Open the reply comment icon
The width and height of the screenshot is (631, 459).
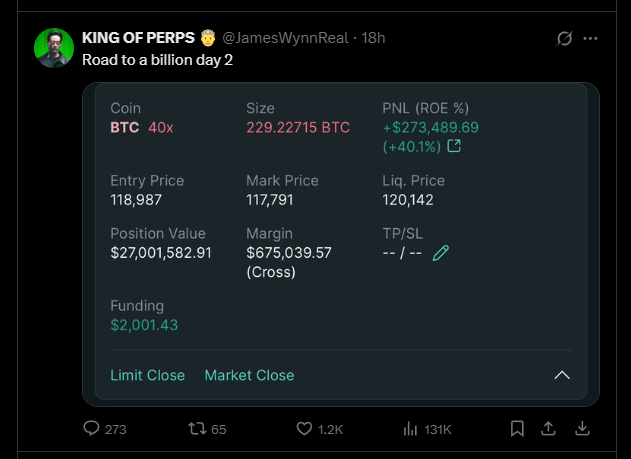pyautogui.click(x=91, y=428)
